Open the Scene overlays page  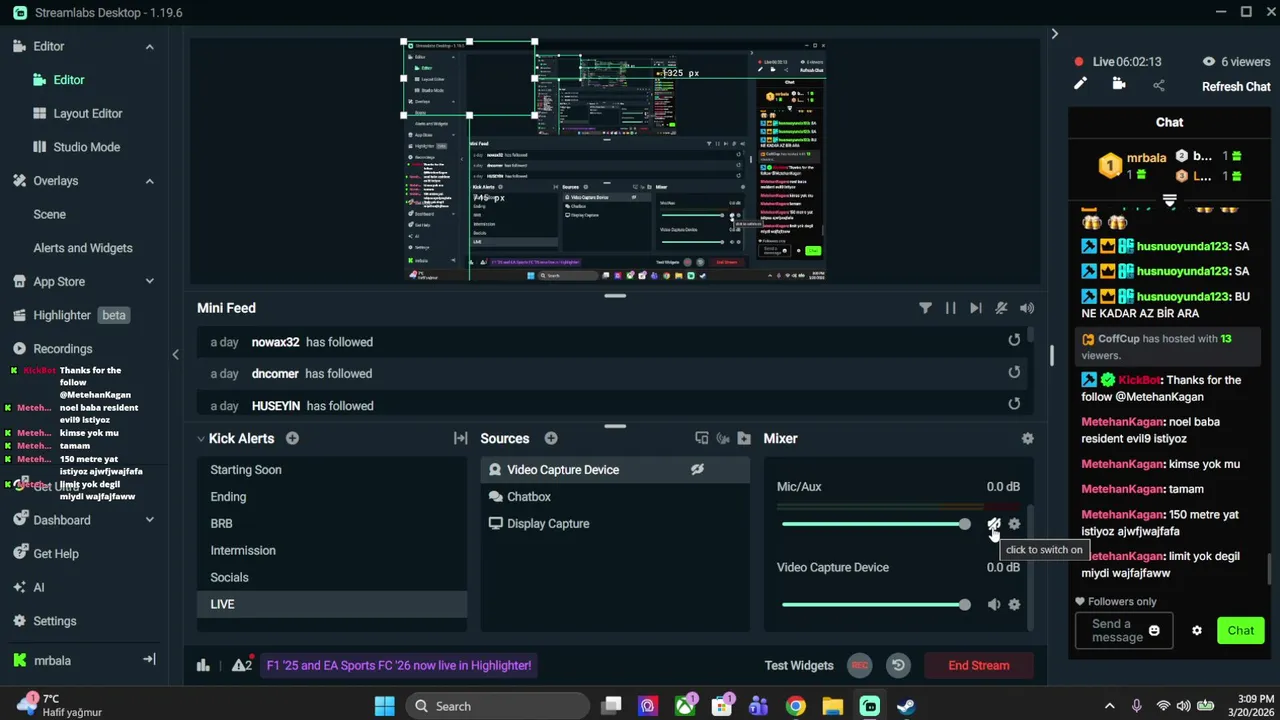click(49, 214)
